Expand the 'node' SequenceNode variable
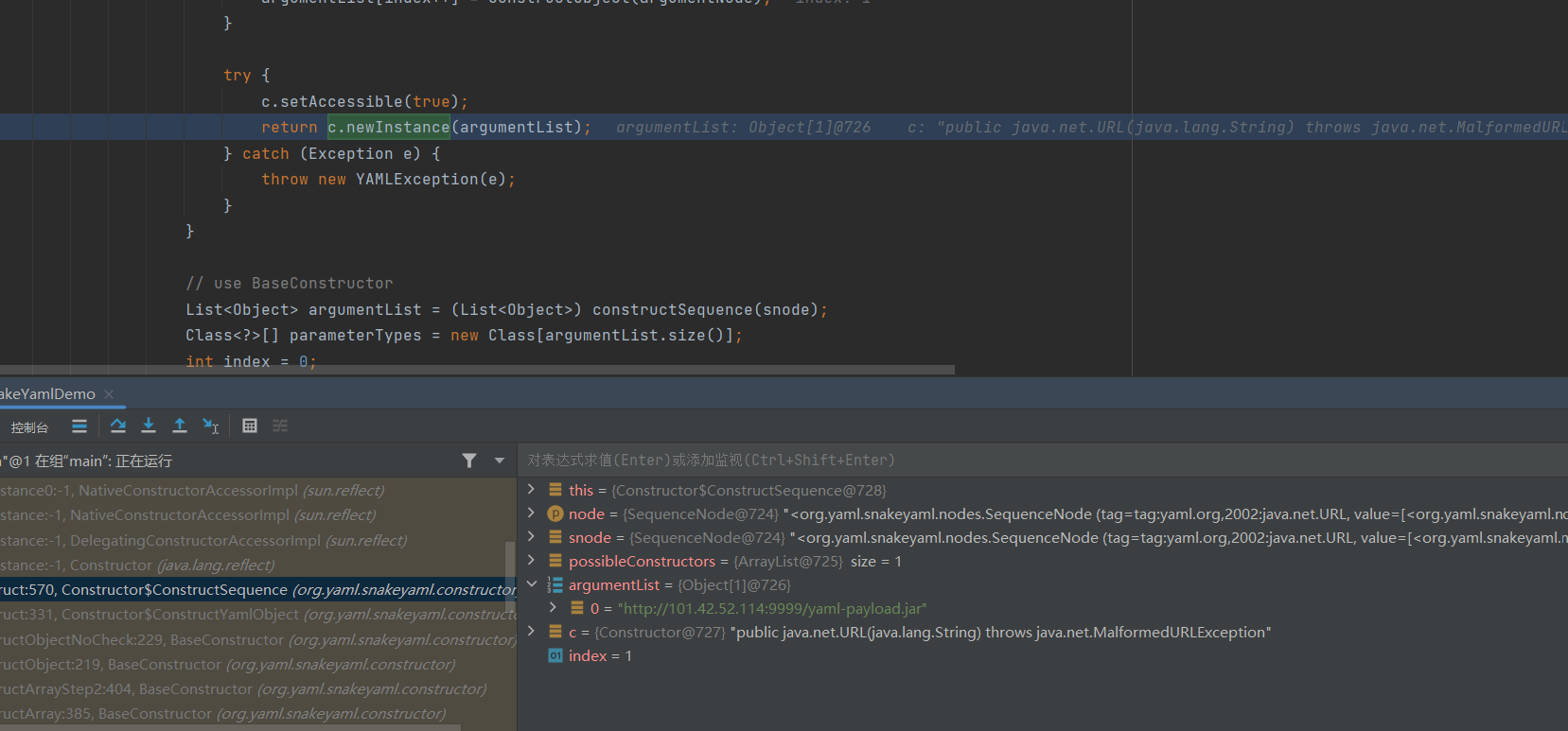 531,513
